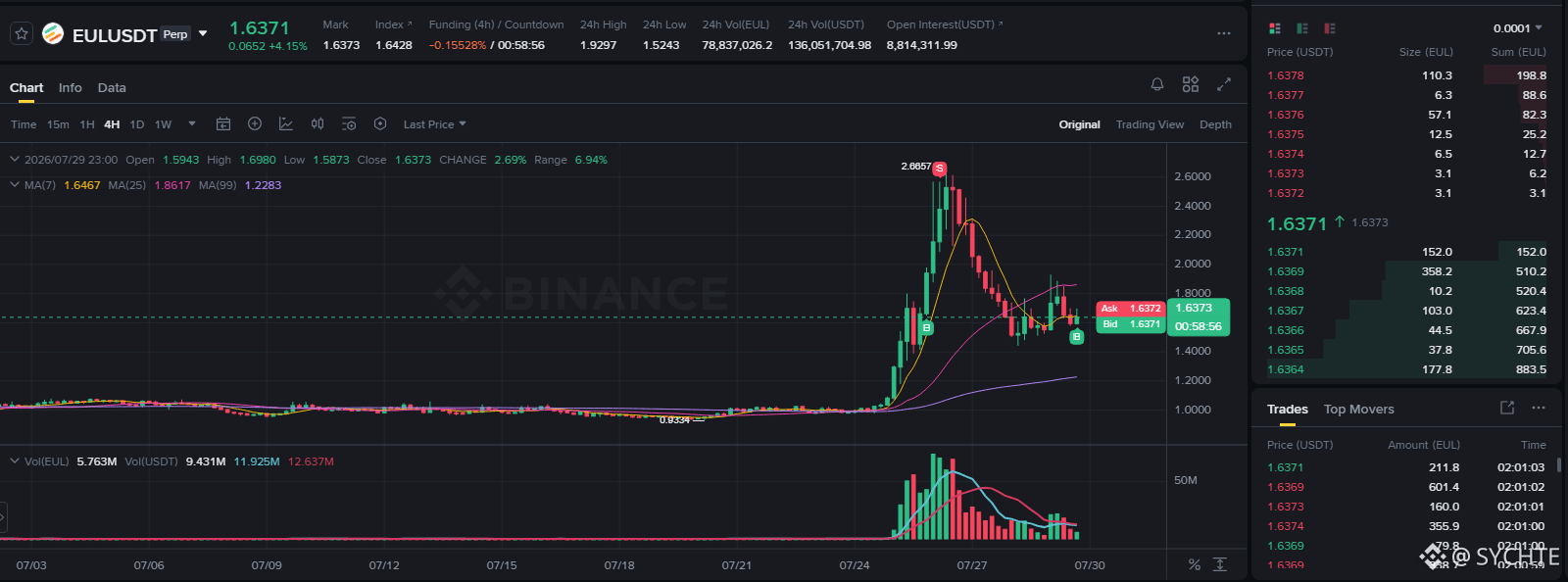Click the MA(7) value 1.6467
Screen dimensions: 1568x582
[x=81, y=185]
